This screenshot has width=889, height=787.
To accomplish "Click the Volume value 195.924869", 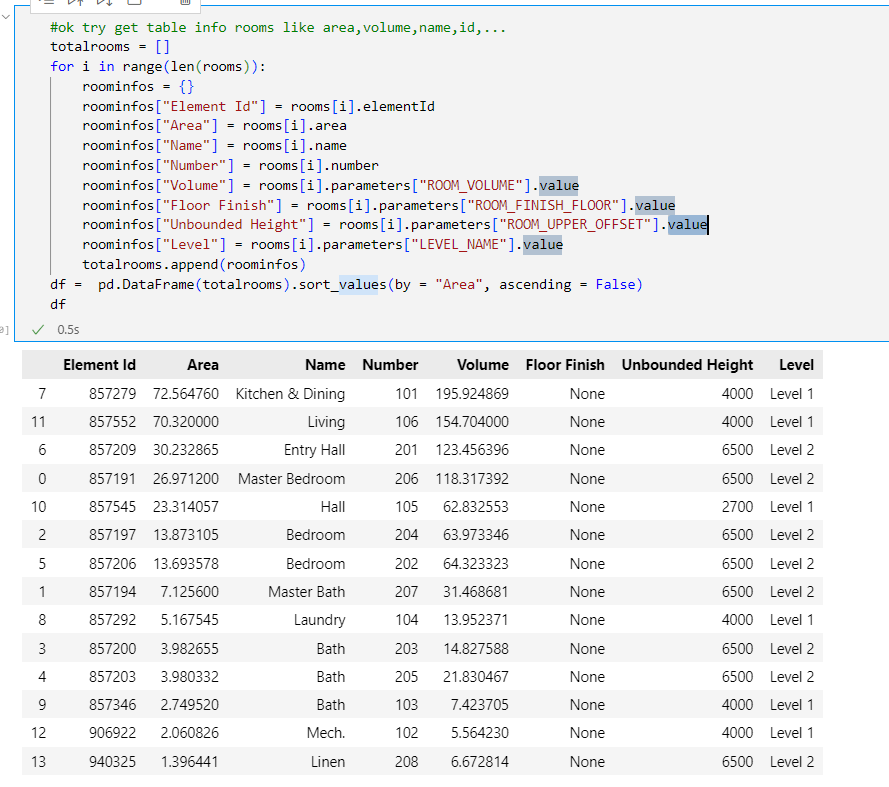I will pos(472,394).
